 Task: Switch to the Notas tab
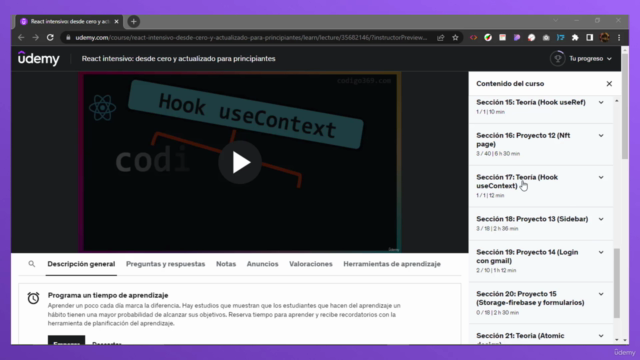point(226,264)
